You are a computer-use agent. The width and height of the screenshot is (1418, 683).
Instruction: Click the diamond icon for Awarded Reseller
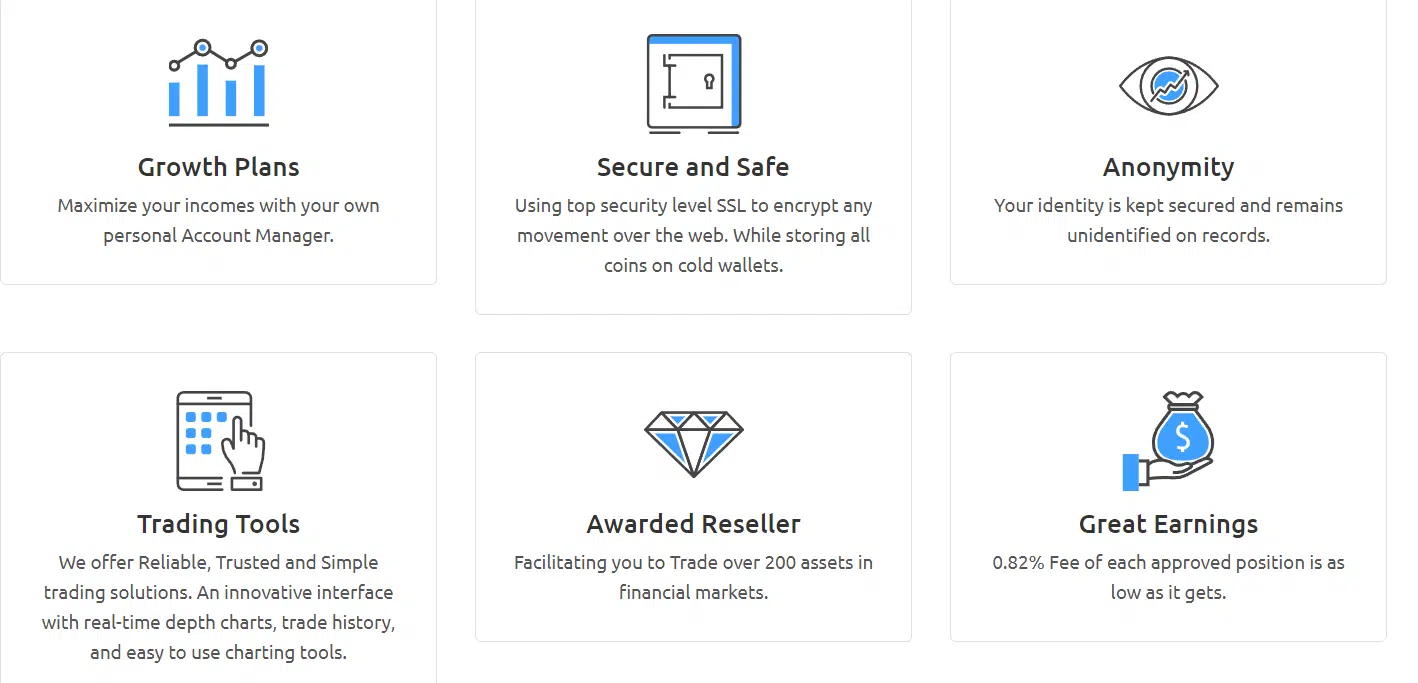point(693,441)
